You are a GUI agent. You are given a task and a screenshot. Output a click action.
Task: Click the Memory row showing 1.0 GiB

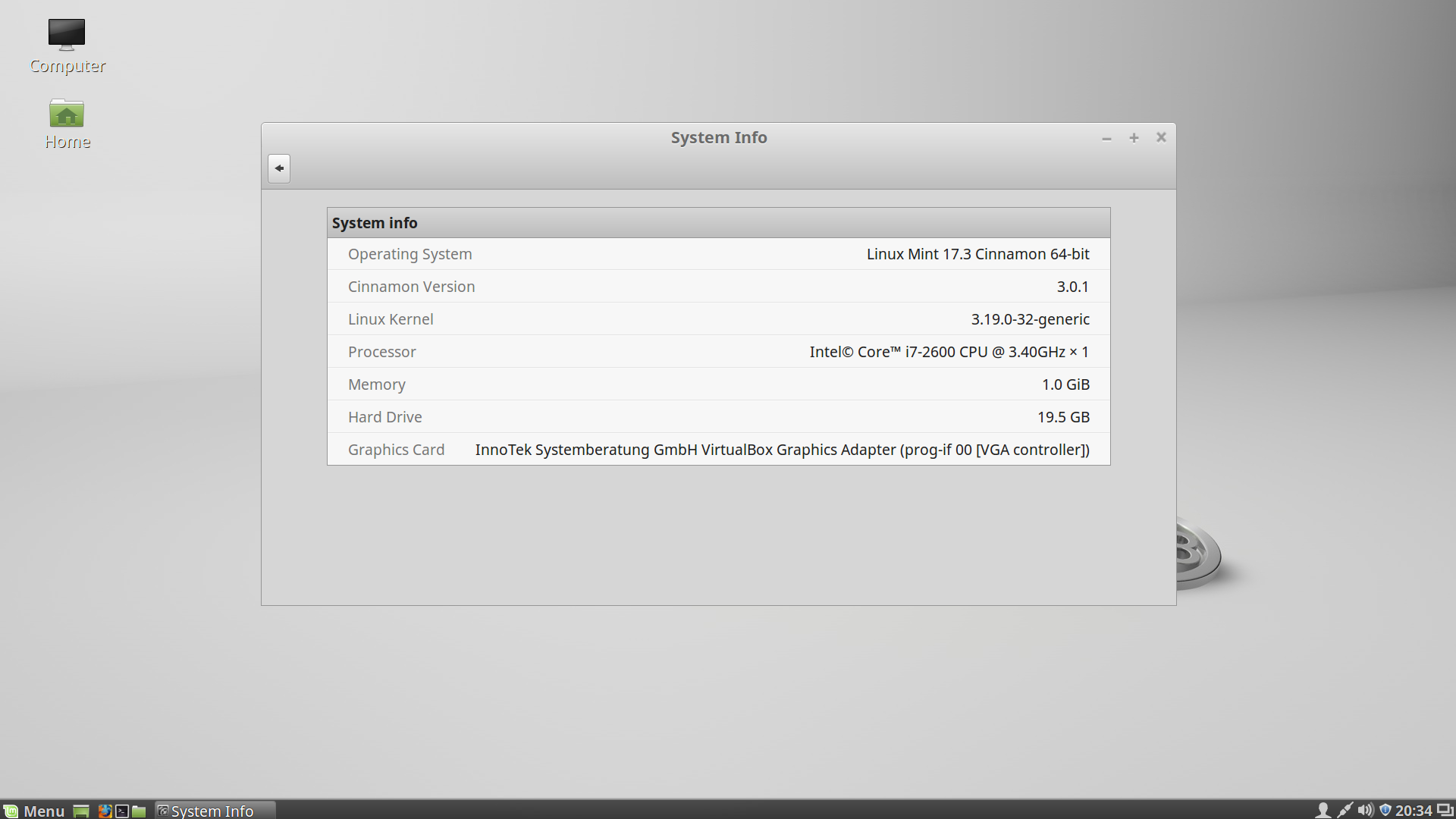click(718, 384)
